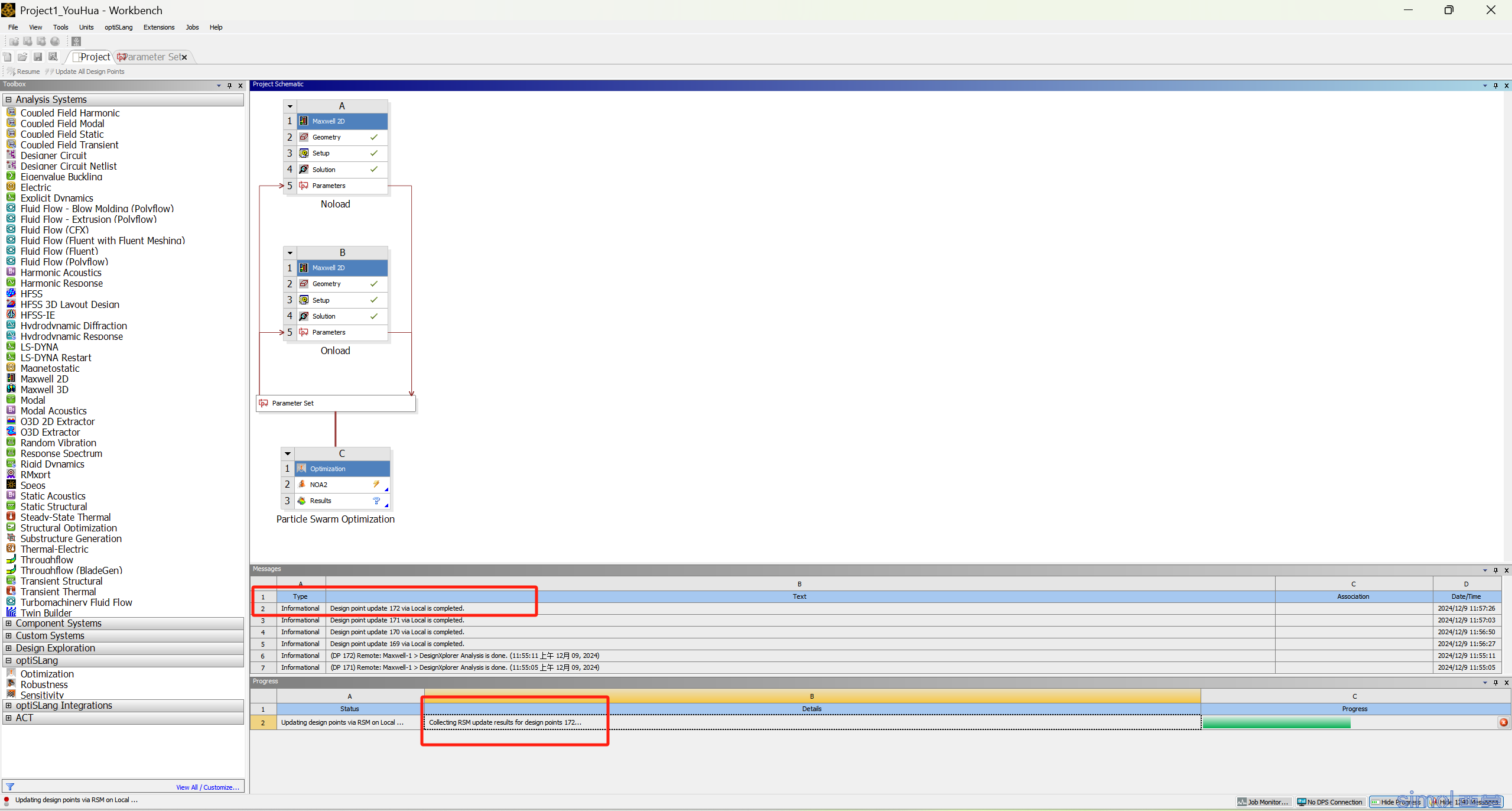The width and height of the screenshot is (1512, 811).
Task: Open Job Monitor from status bar
Action: (x=1263, y=802)
